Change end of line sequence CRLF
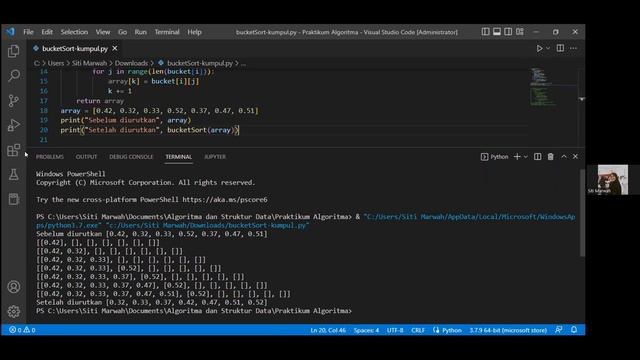640x360 pixels. point(418,330)
